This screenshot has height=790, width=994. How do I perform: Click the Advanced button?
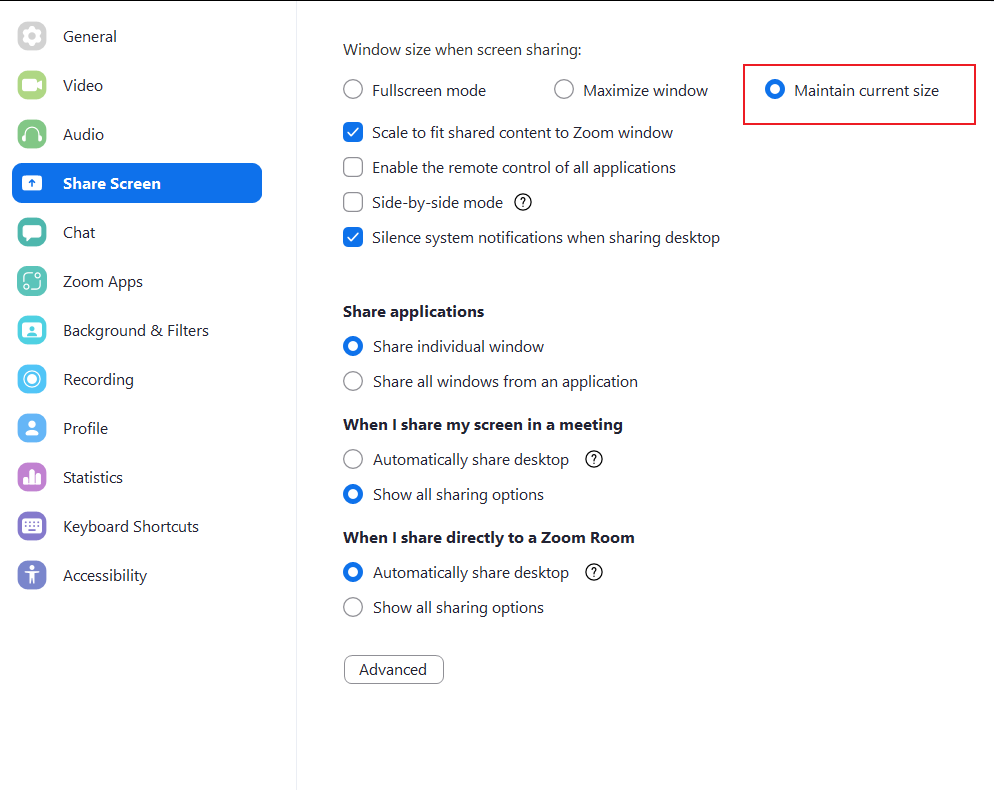(393, 670)
